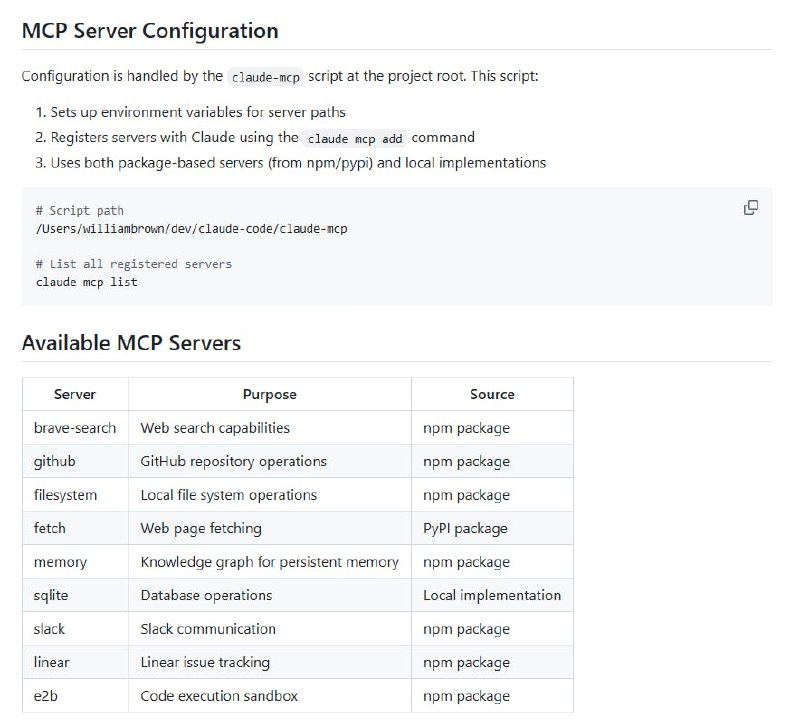Click the inline "claude mcp add" command
Image resolution: width=800 pixels, height=727 pixels.
[355, 138]
